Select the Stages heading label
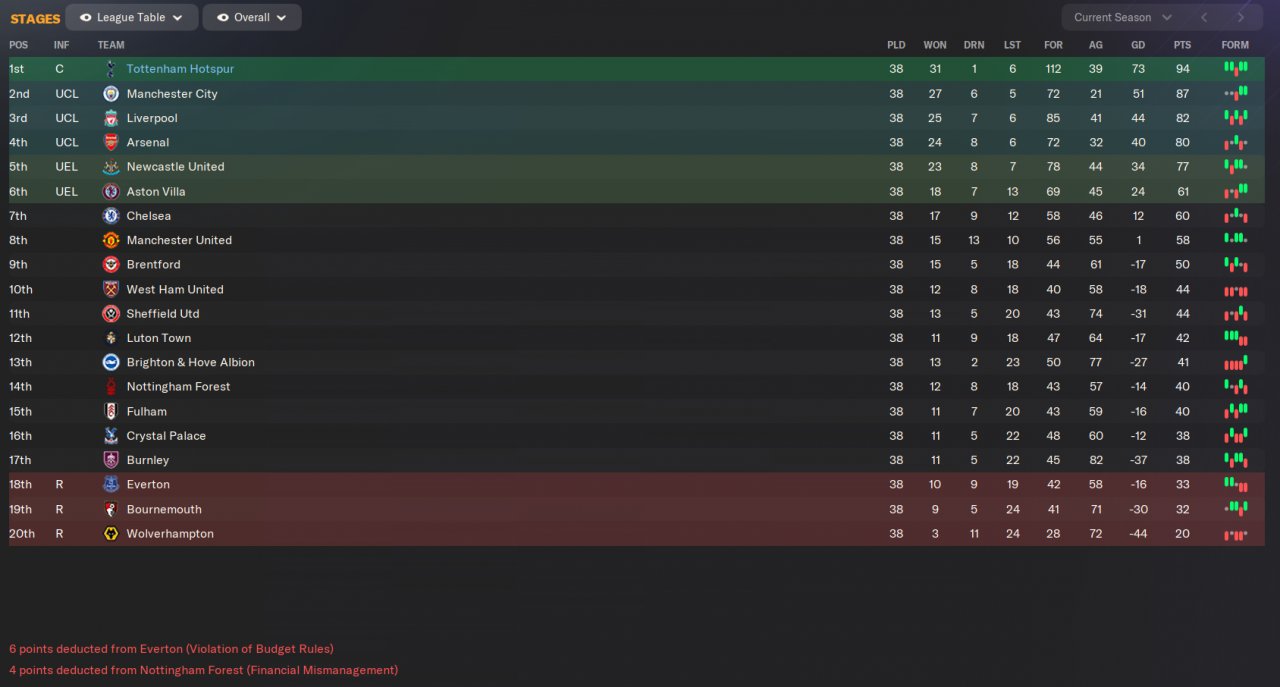 (x=35, y=18)
